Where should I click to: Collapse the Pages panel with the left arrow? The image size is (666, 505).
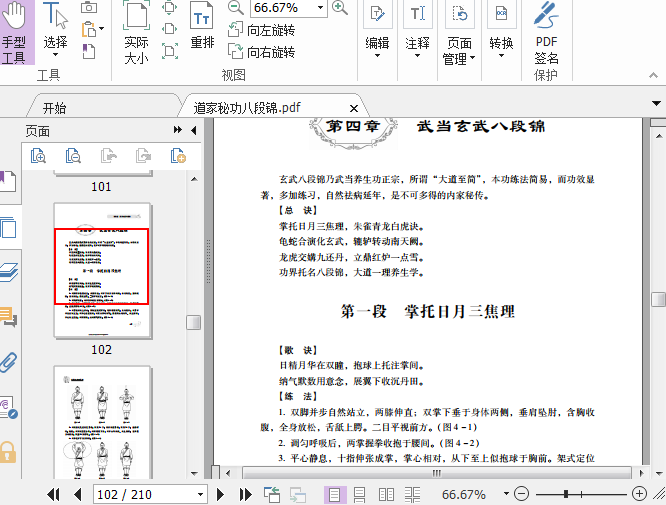click(194, 130)
